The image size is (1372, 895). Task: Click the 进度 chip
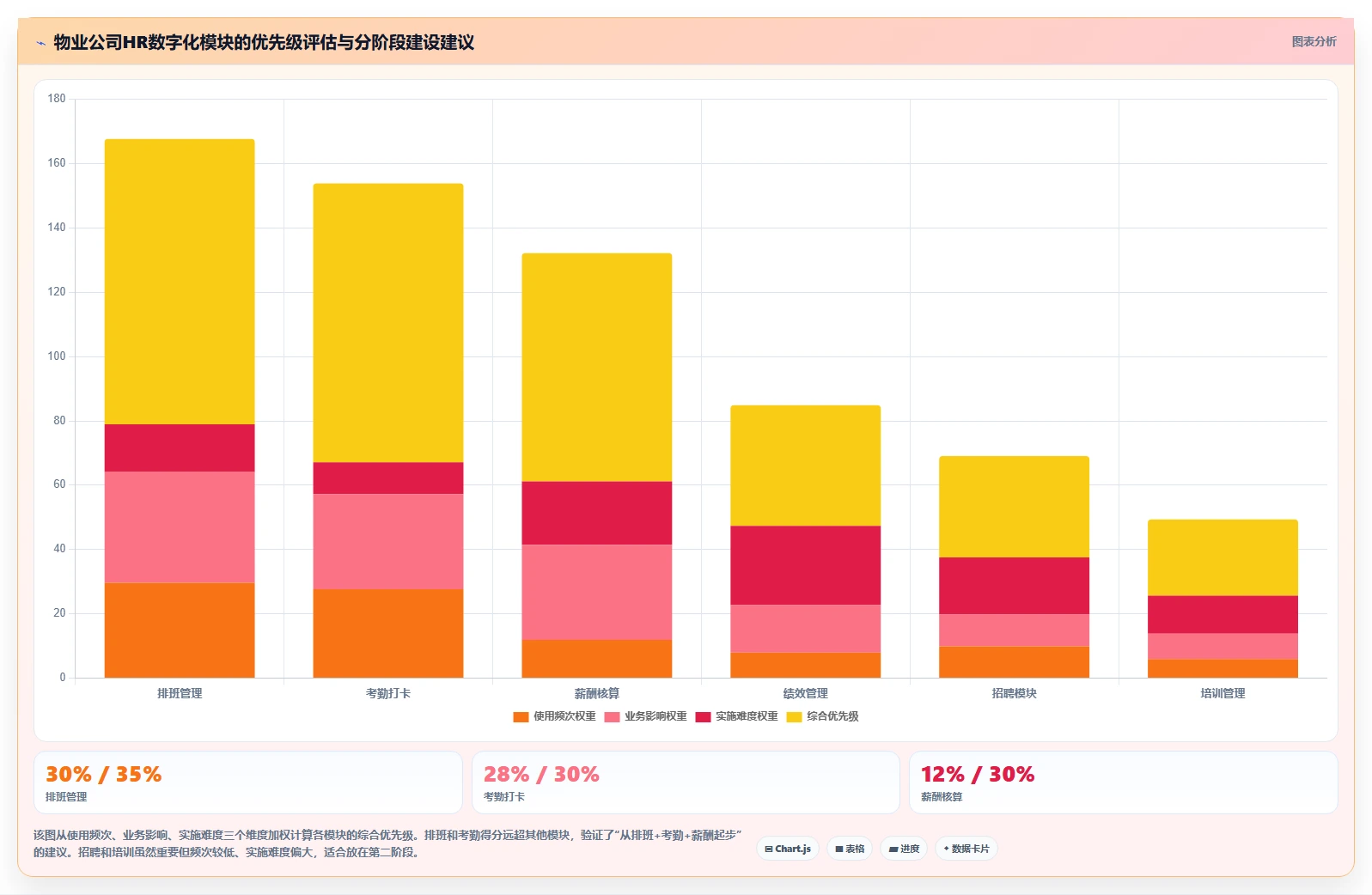pyautogui.click(x=904, y=849)
